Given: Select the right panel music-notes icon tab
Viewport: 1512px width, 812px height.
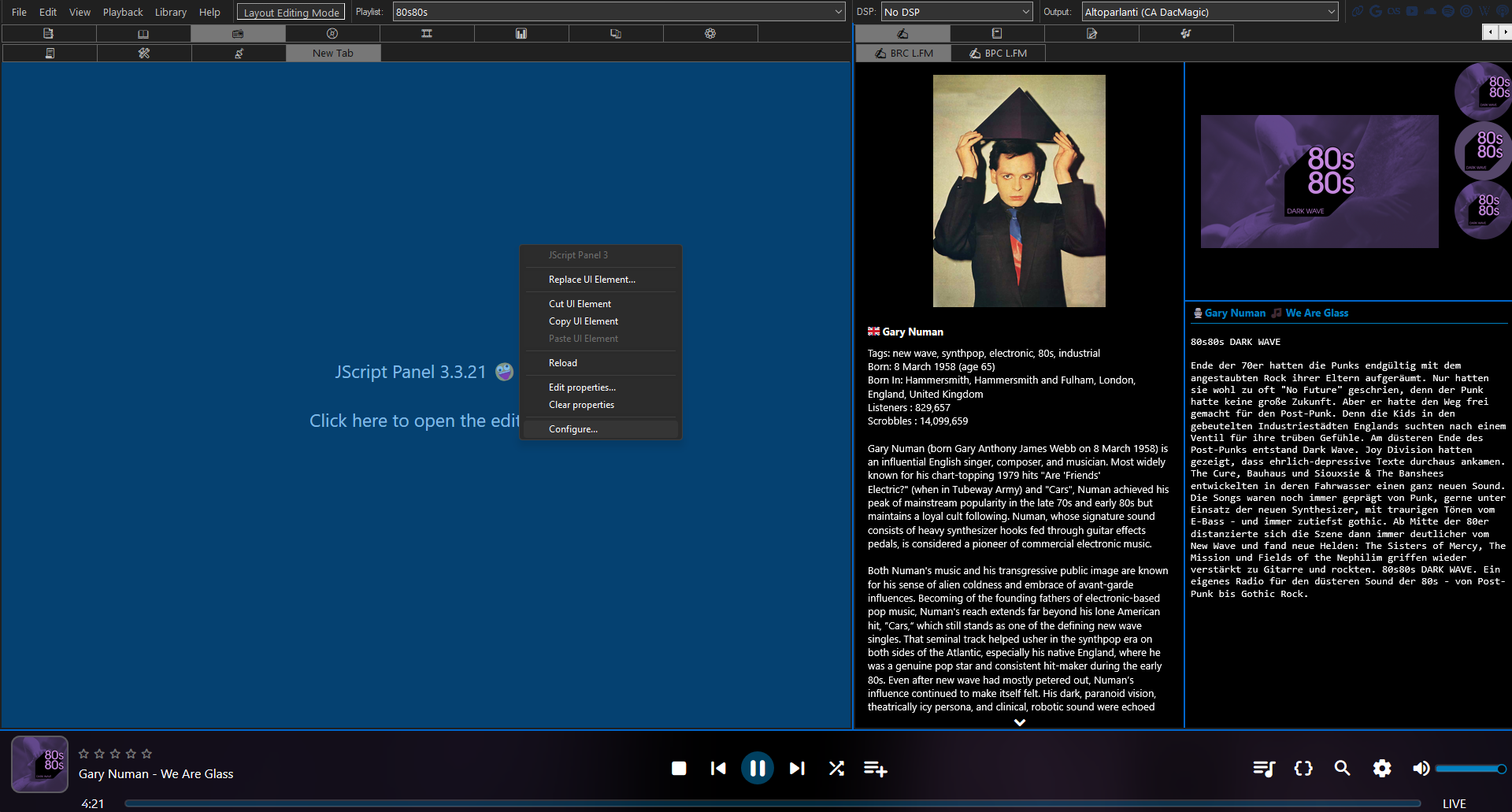Looking at the screenshot, I should point(1186,34).
